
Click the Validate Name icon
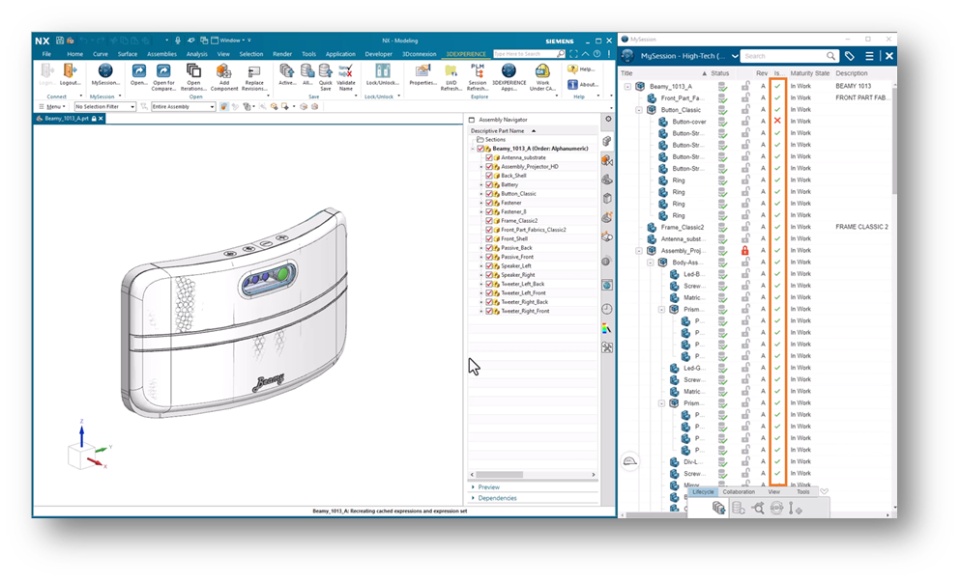pyautogui.click(x=345, y=71)
